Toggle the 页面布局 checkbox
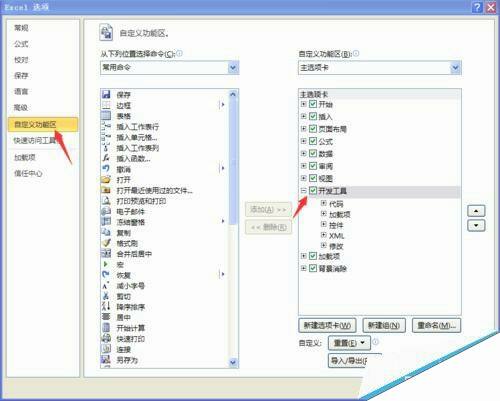Screen dimensions: 500x401 pyautogui.click(x=313, y=129)
